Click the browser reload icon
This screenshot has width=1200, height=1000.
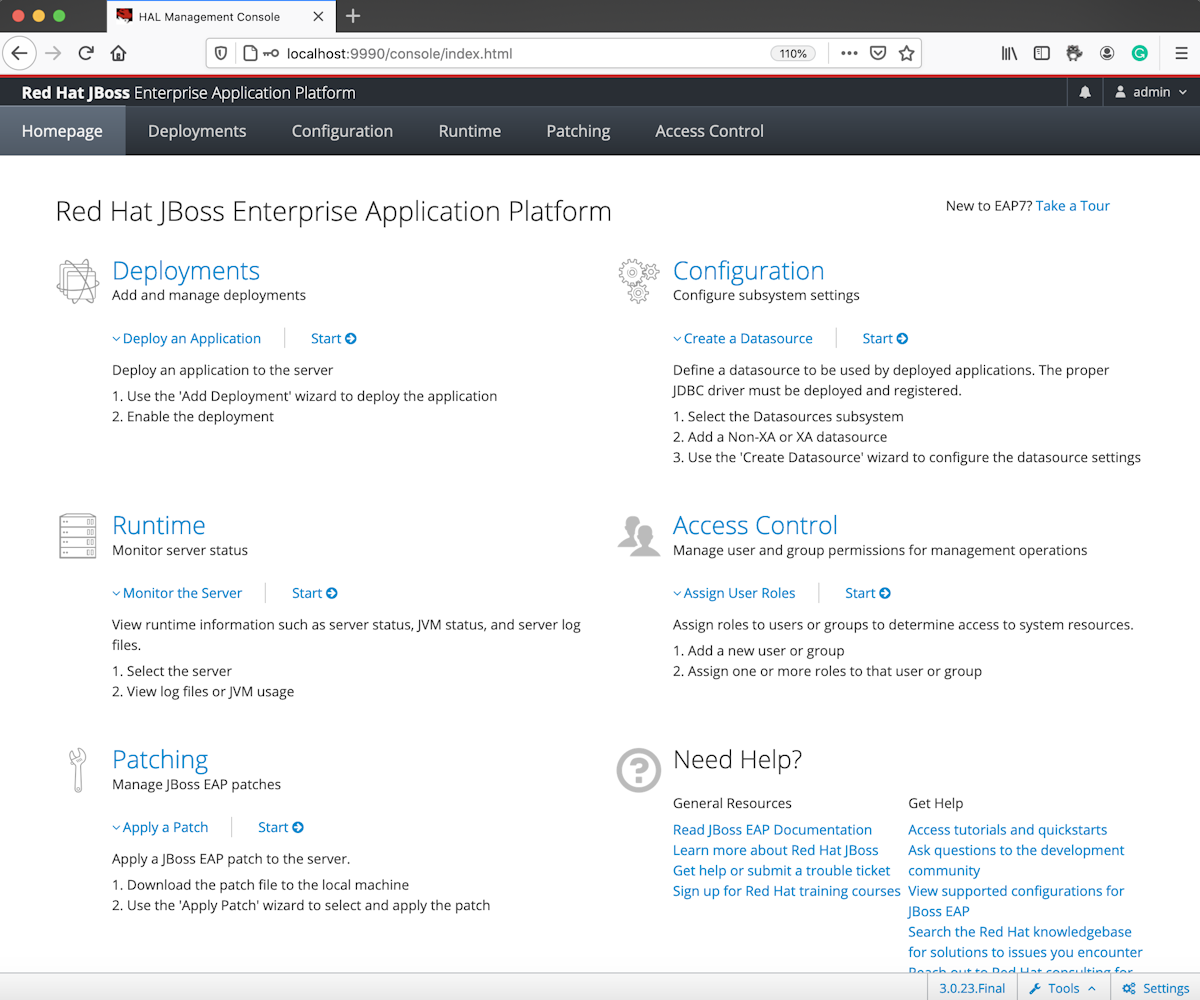[x=86, y=53]
